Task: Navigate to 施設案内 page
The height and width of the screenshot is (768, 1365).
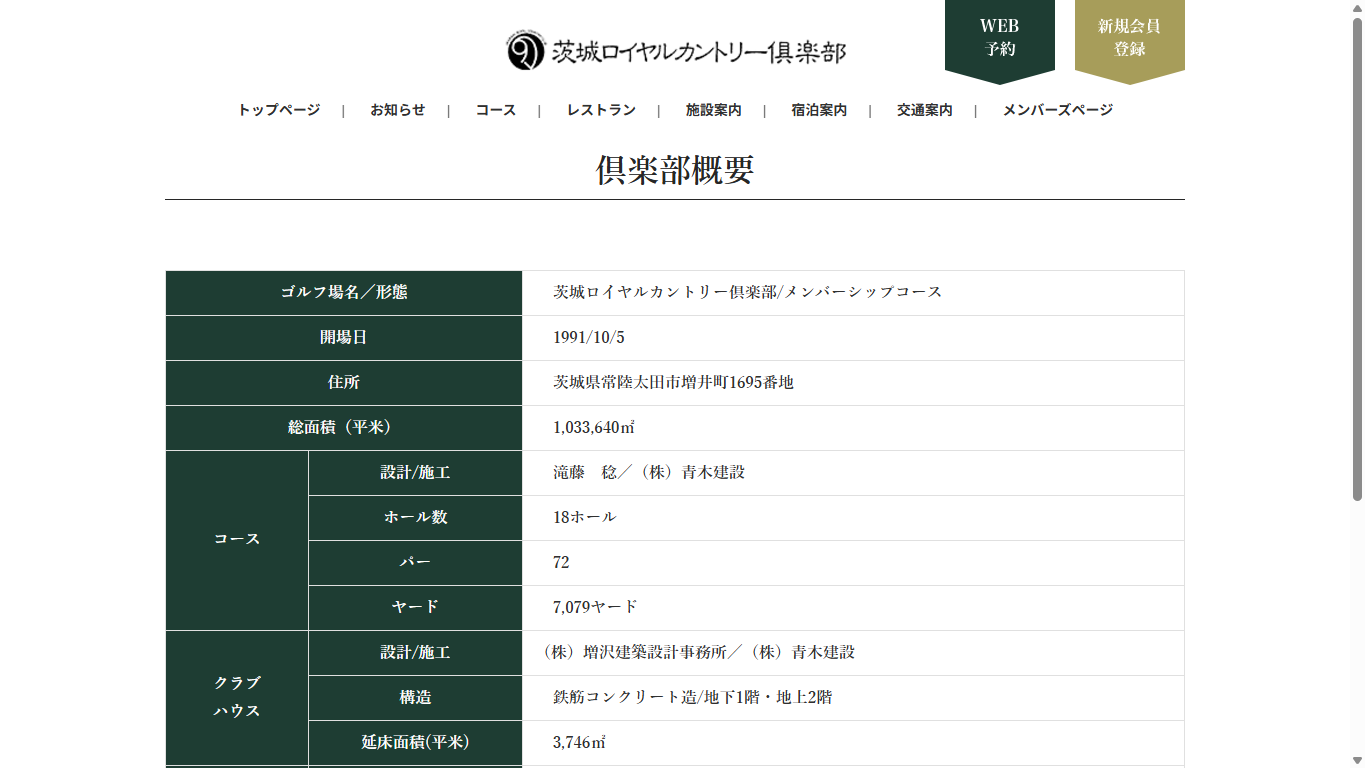Action: tap(714, 110)
